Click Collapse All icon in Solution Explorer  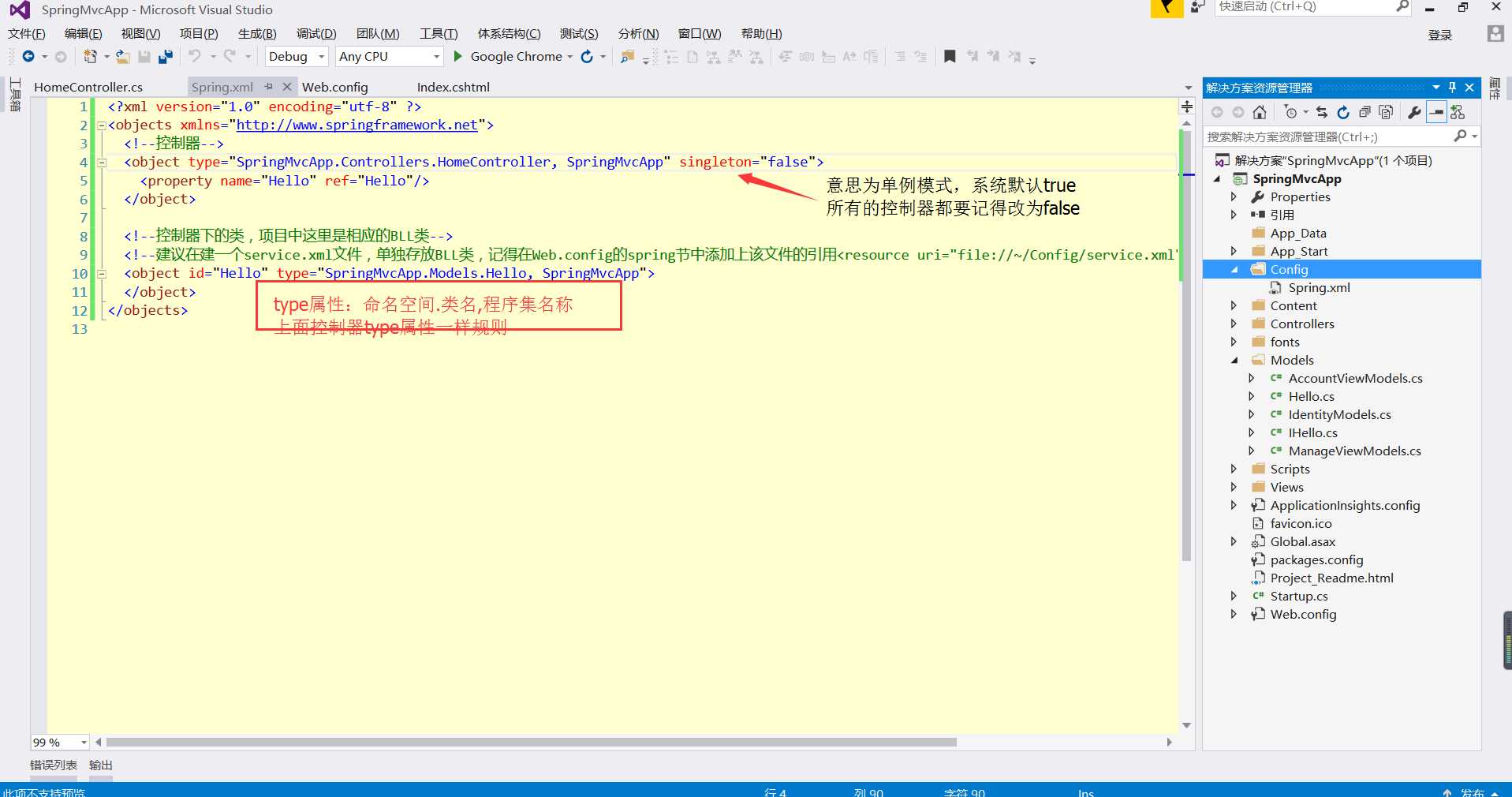pyautogui.click(x=1365, y=112)
